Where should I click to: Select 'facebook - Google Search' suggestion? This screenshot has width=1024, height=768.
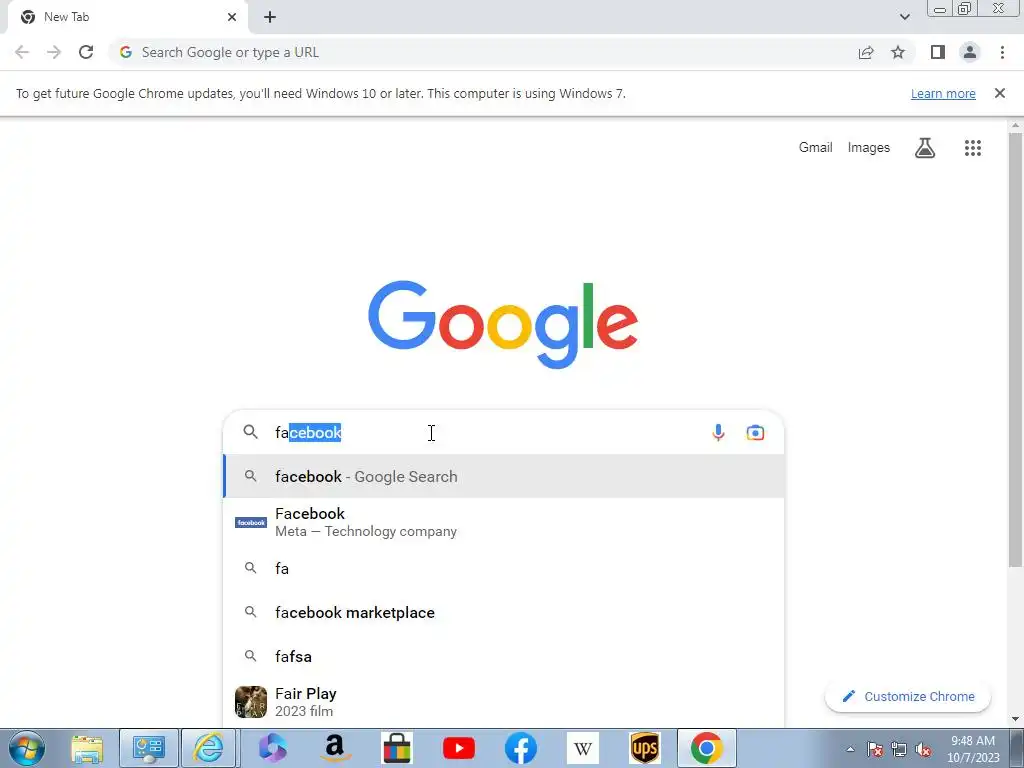[504, 477]
